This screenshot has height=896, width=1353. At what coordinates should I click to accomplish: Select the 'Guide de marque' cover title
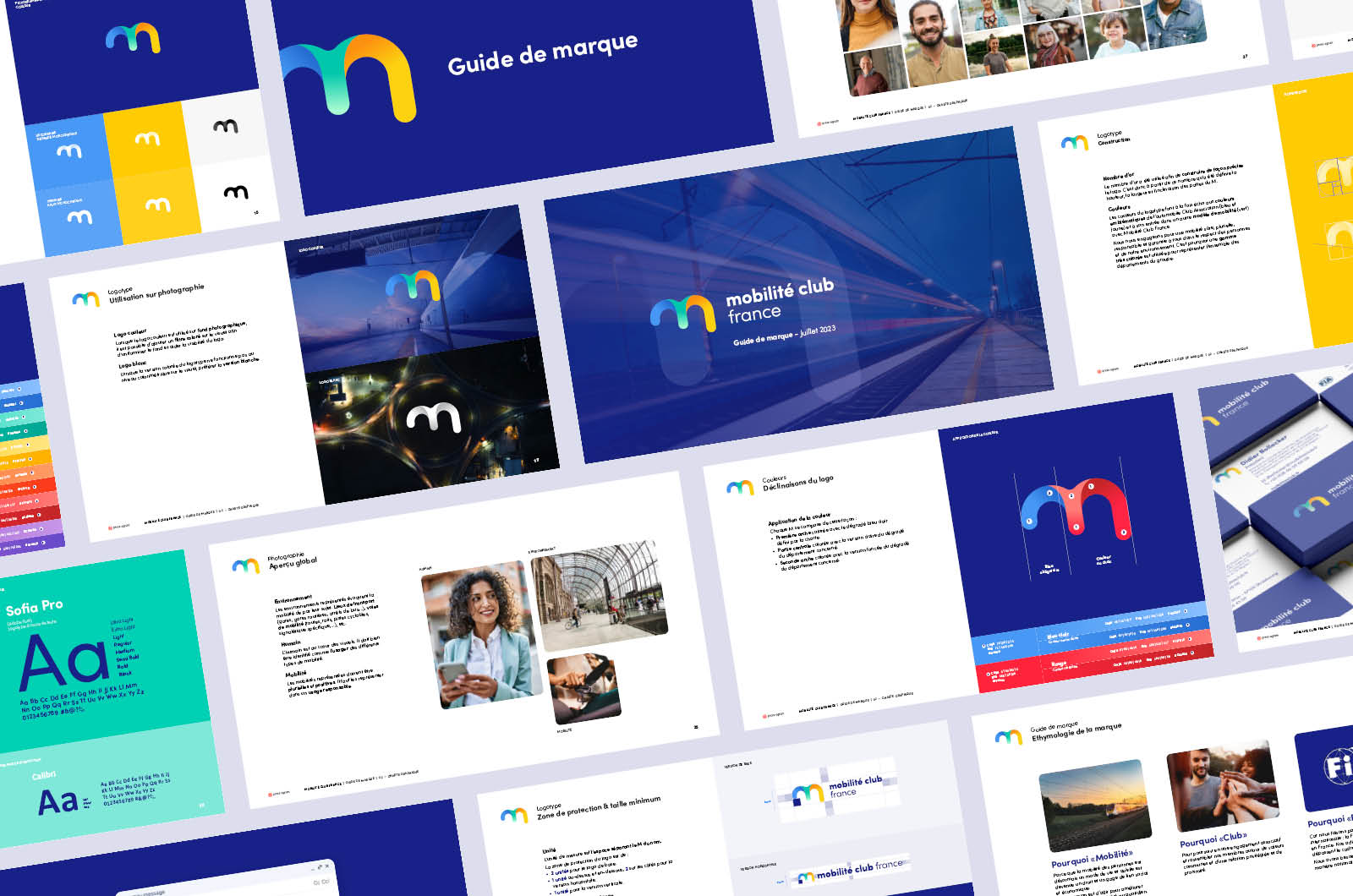click(x=543, y=53)
